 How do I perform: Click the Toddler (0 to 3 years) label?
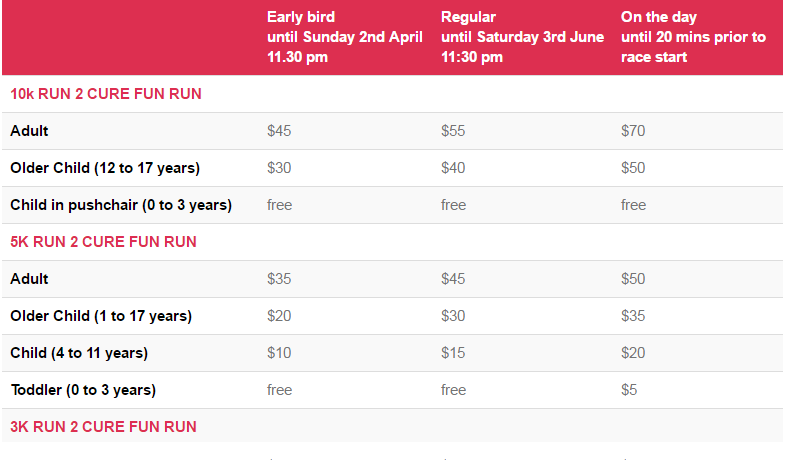click(x=83, y=390)
